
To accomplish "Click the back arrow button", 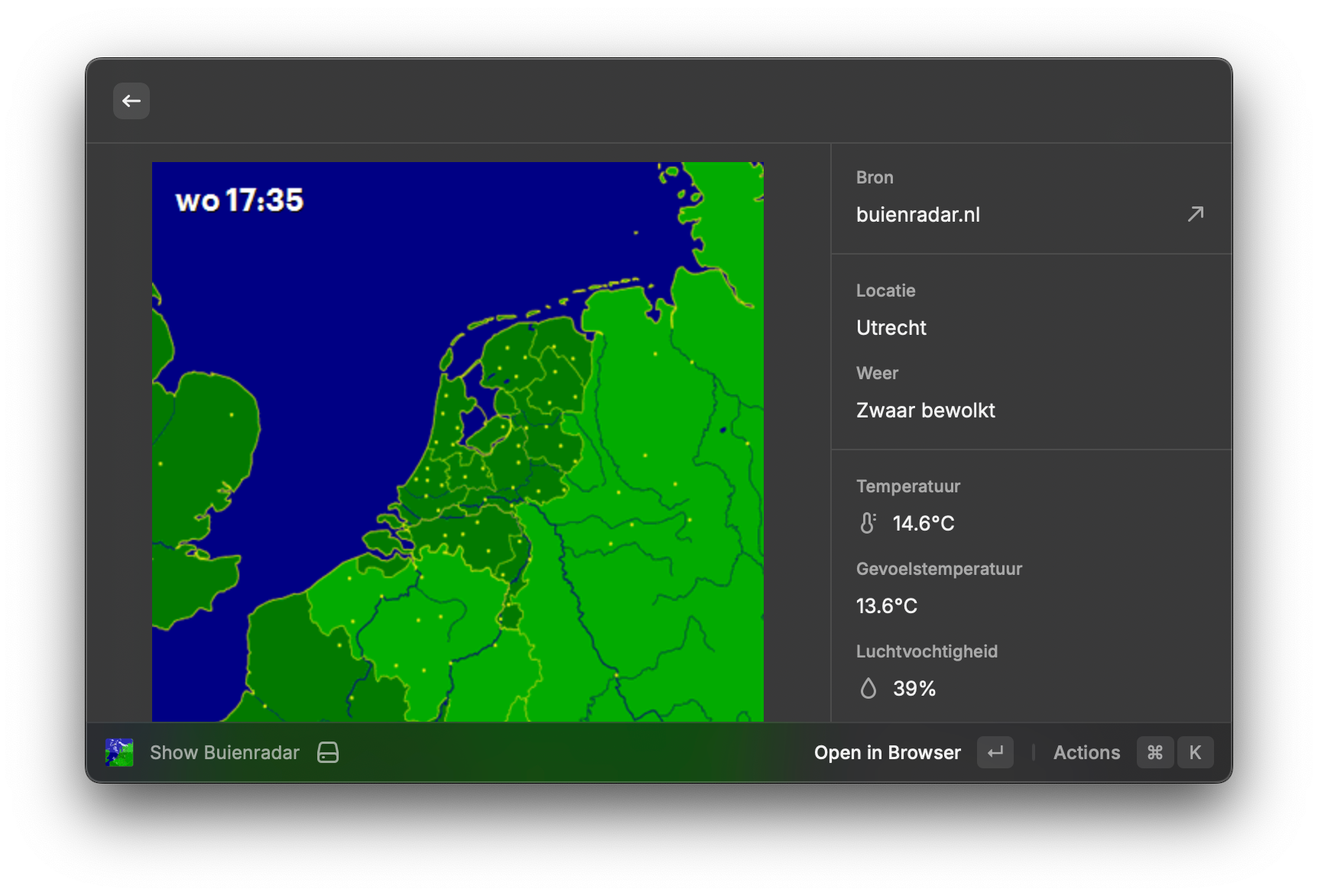I will click(131, 101).
